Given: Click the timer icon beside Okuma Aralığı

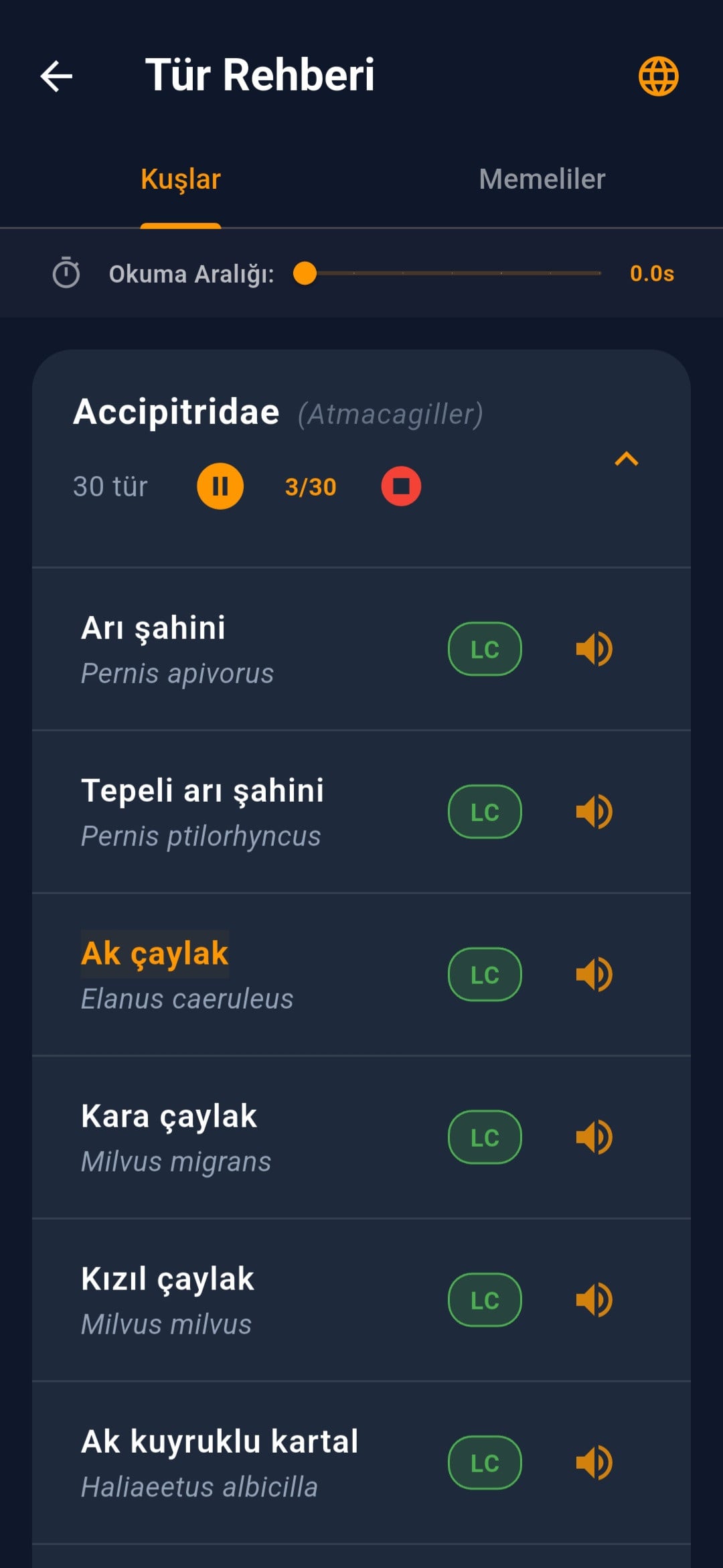Looking at the screenshot, I should pyautogui.click(x=66, y=273).
